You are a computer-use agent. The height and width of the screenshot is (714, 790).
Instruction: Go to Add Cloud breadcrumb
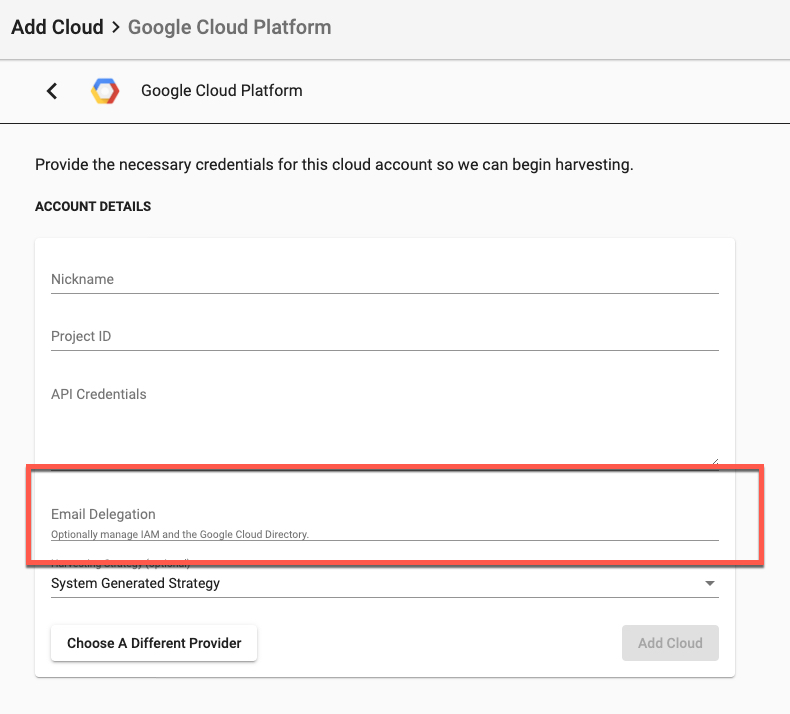(57, 27)
